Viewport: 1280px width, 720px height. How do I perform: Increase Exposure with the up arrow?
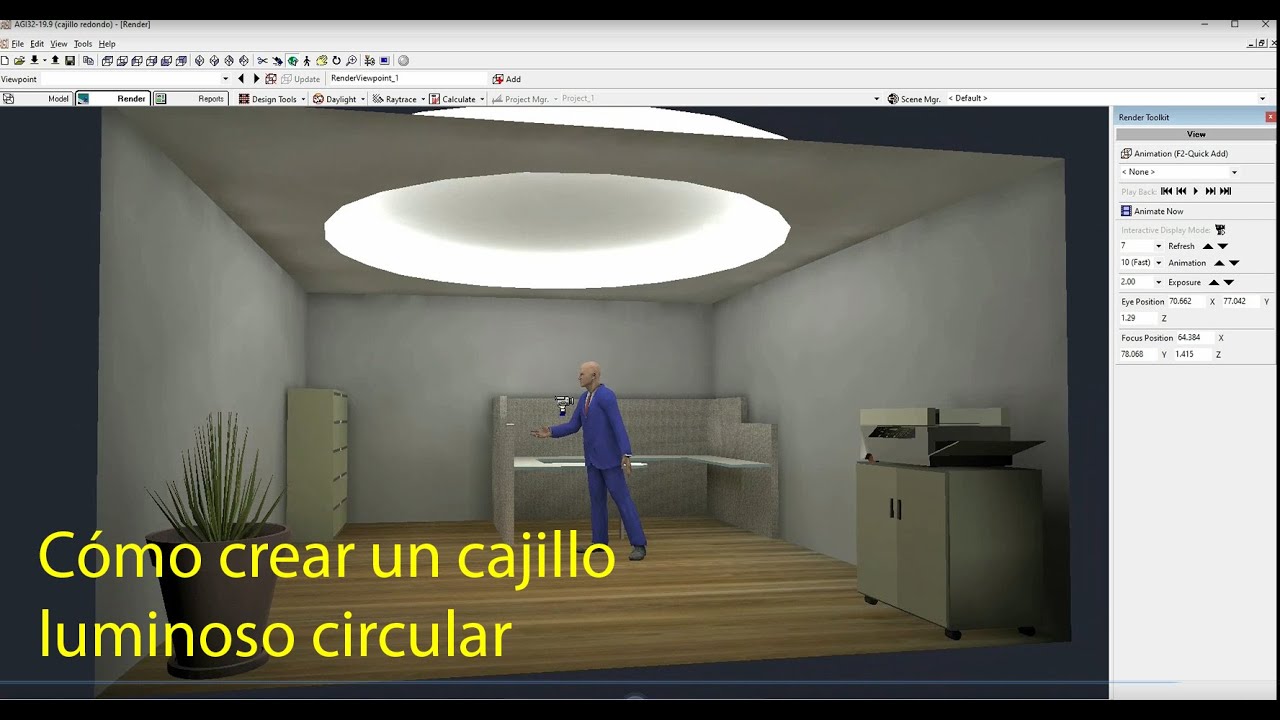(1214, 282)
